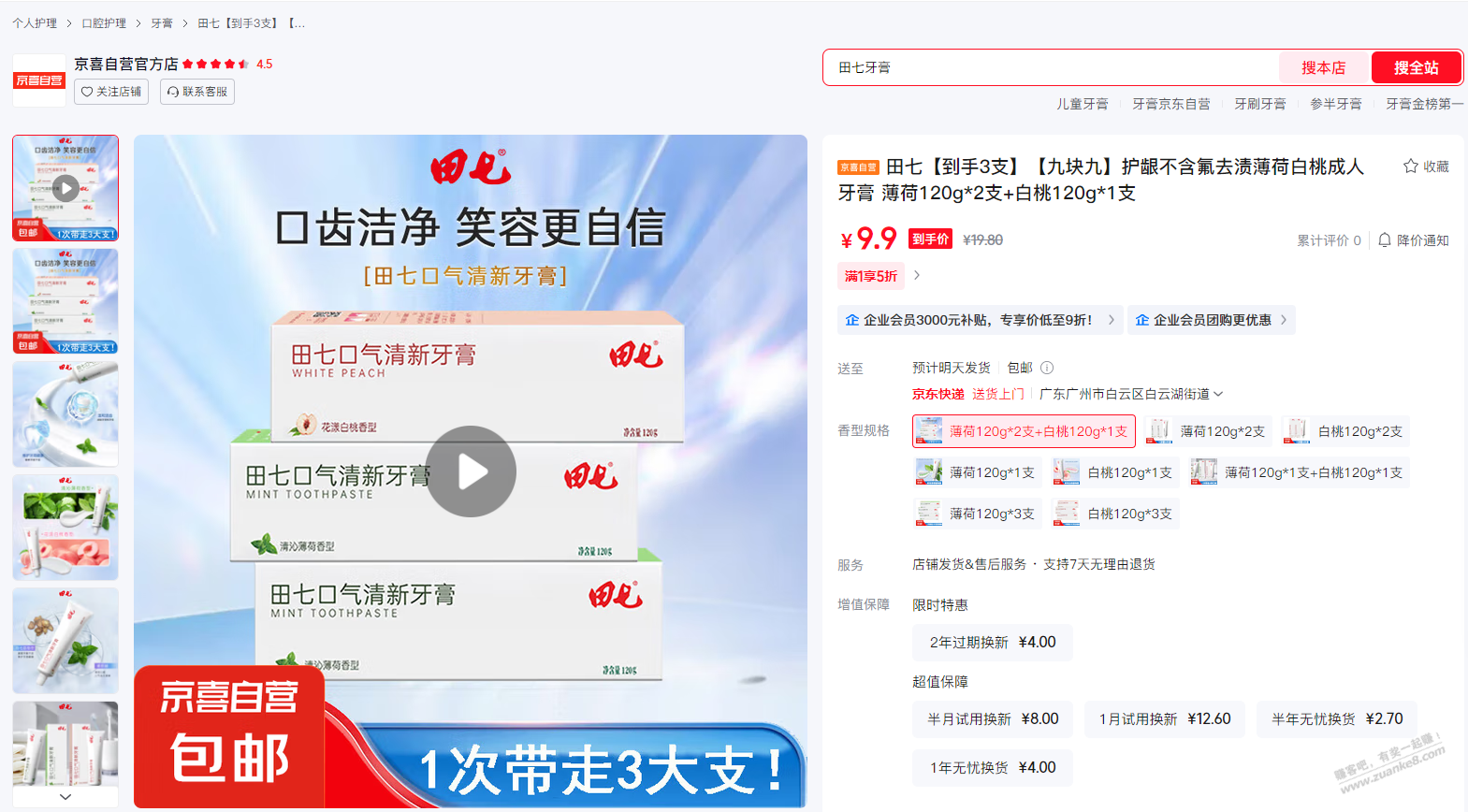Viewport: 1468px width, 812px height.
Task: Choose 半月试用换新 ¥8.00 protection
Action: [993, 719]
